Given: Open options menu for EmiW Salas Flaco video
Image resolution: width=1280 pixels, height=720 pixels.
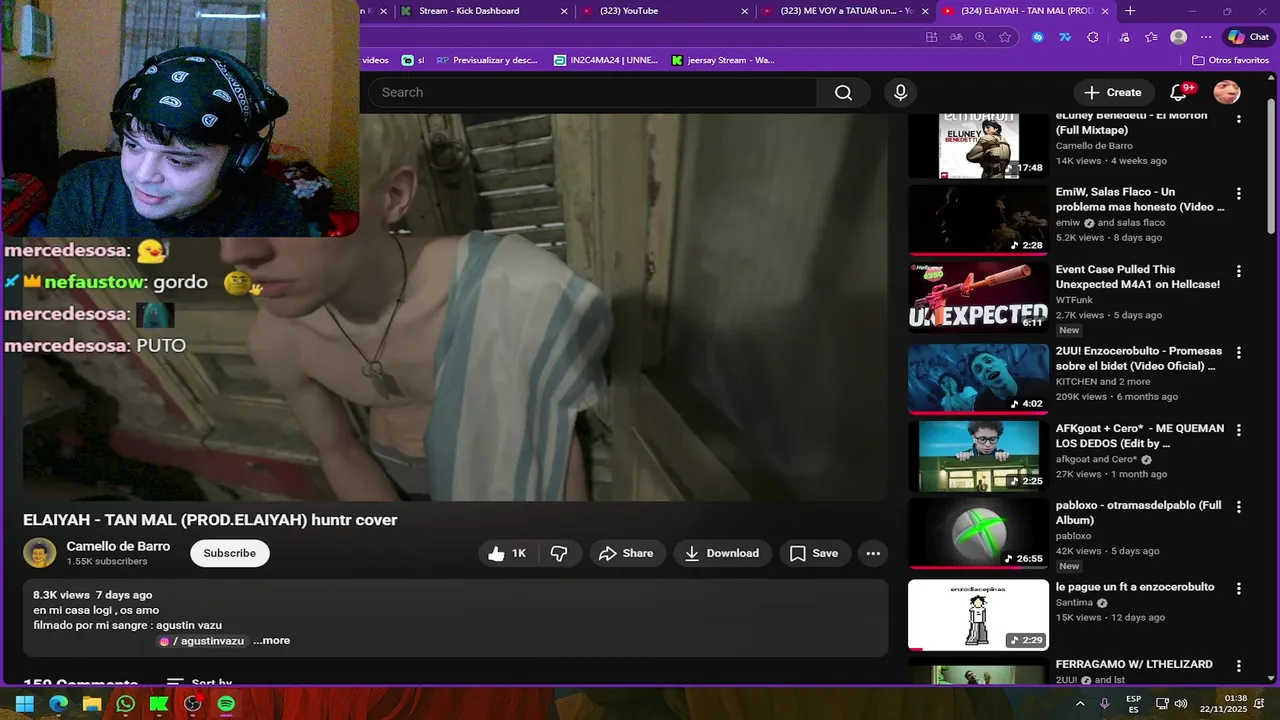Looking at the screenshot, I should [x=1239, y=193].
